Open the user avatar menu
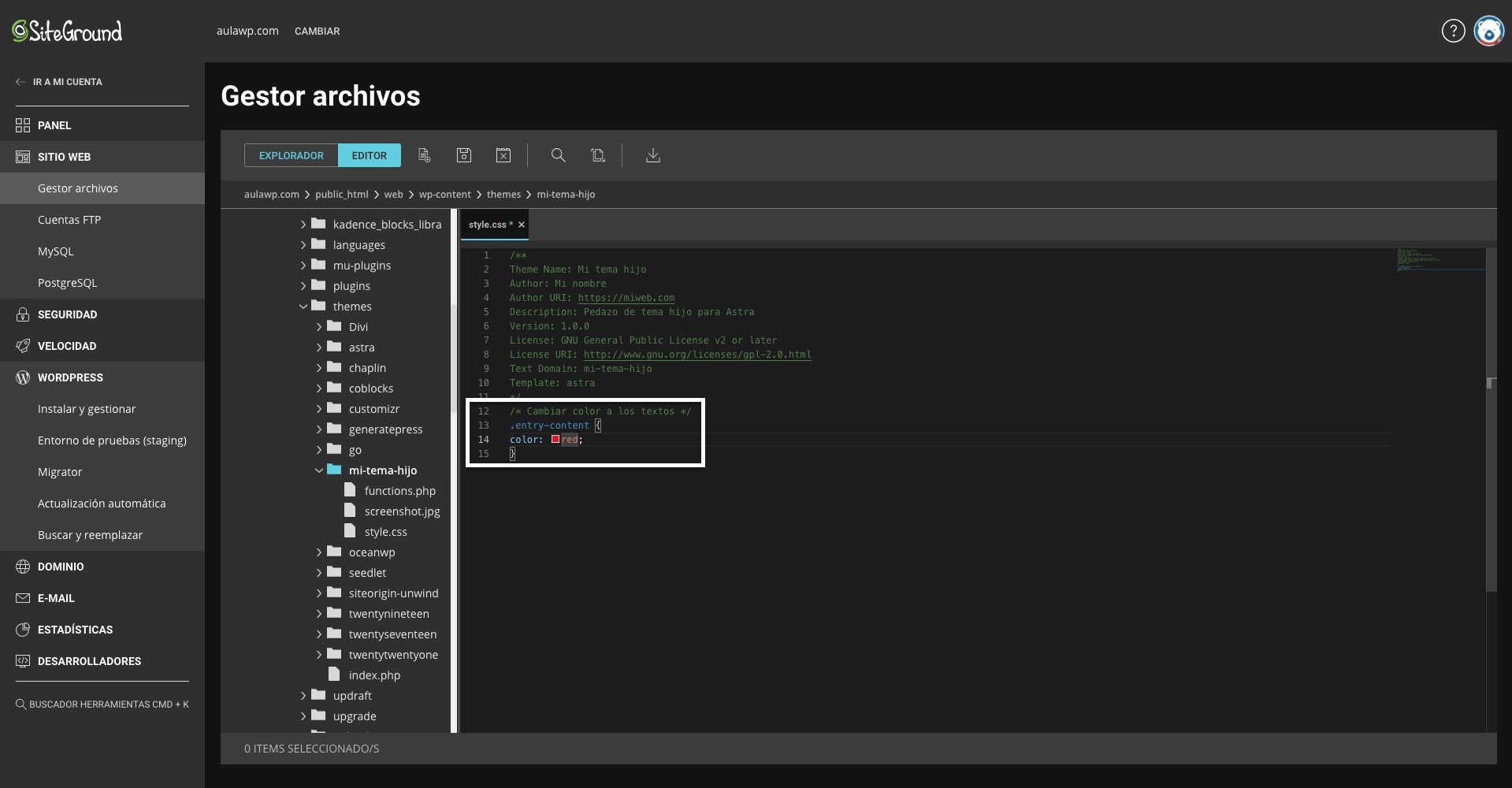 click(x=1489, y=31)
